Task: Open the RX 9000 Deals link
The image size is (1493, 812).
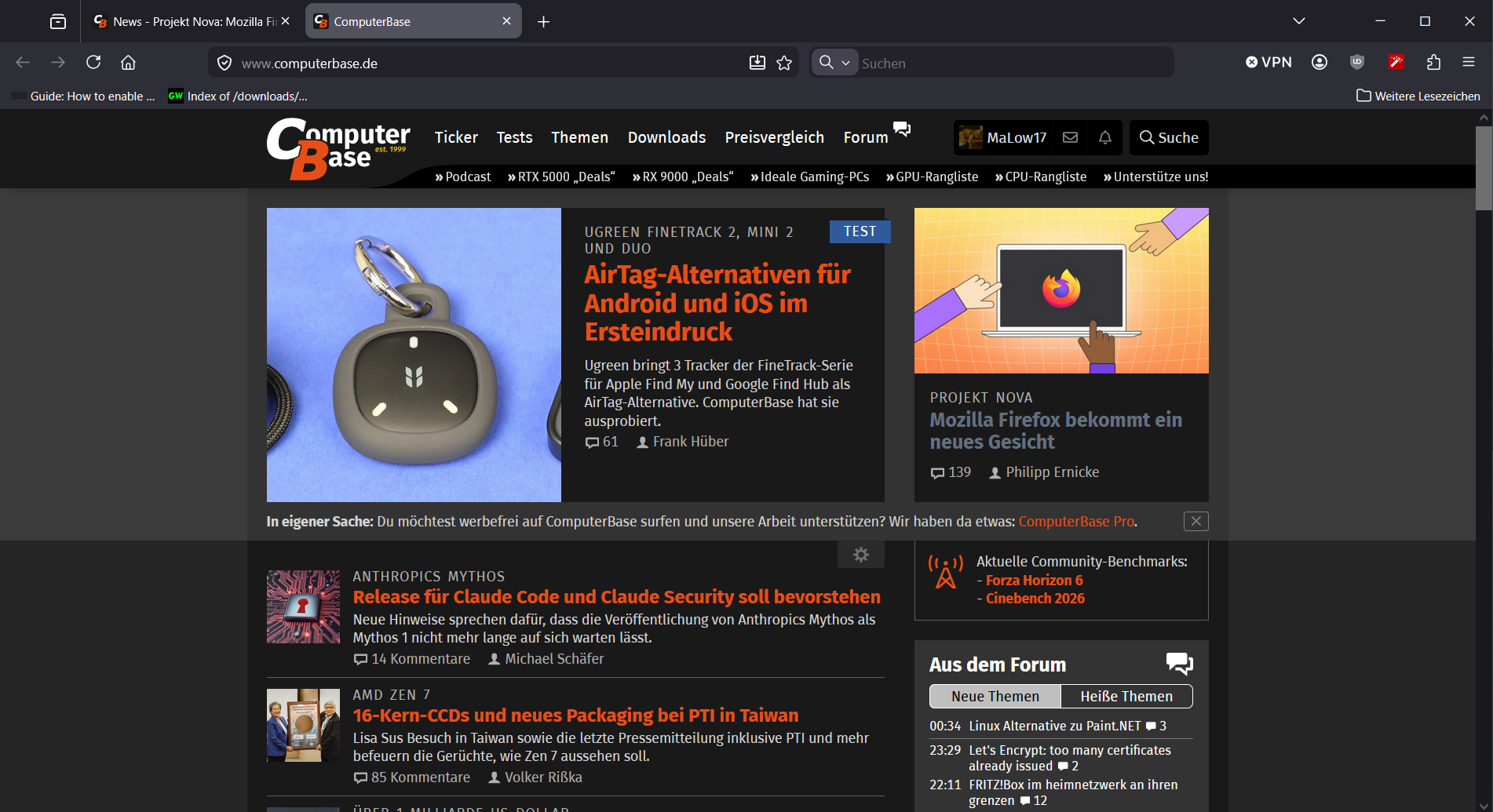Action: click(x=683, y=177)
